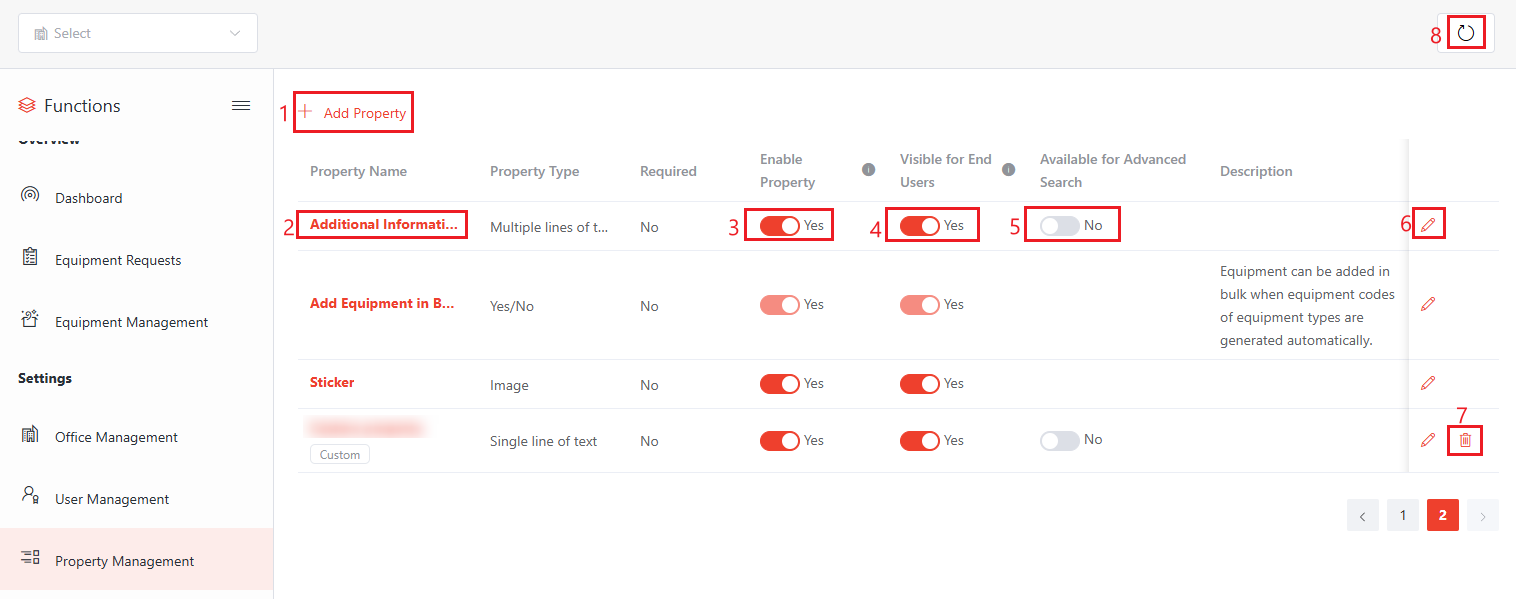Viewport: 1516px width, 599px height.
Task: Click the next page chevron in pagination
Action: 1482,516
